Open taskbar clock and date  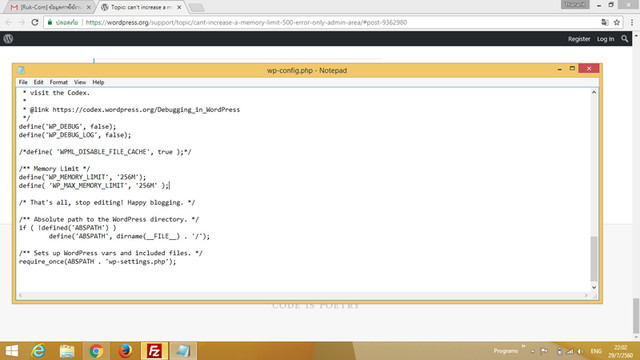[620, 351]
